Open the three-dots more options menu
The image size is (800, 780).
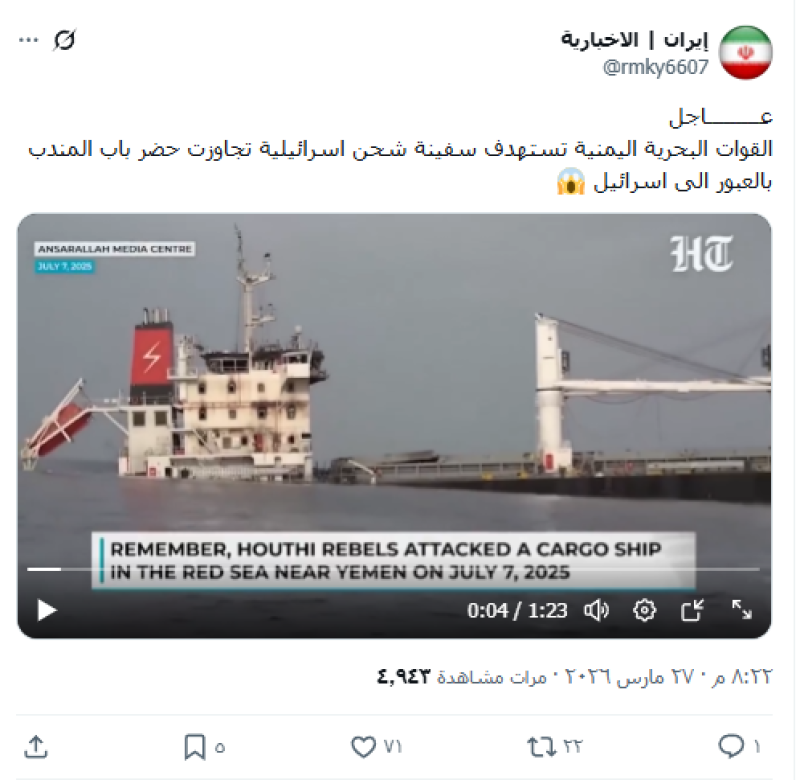29,40
